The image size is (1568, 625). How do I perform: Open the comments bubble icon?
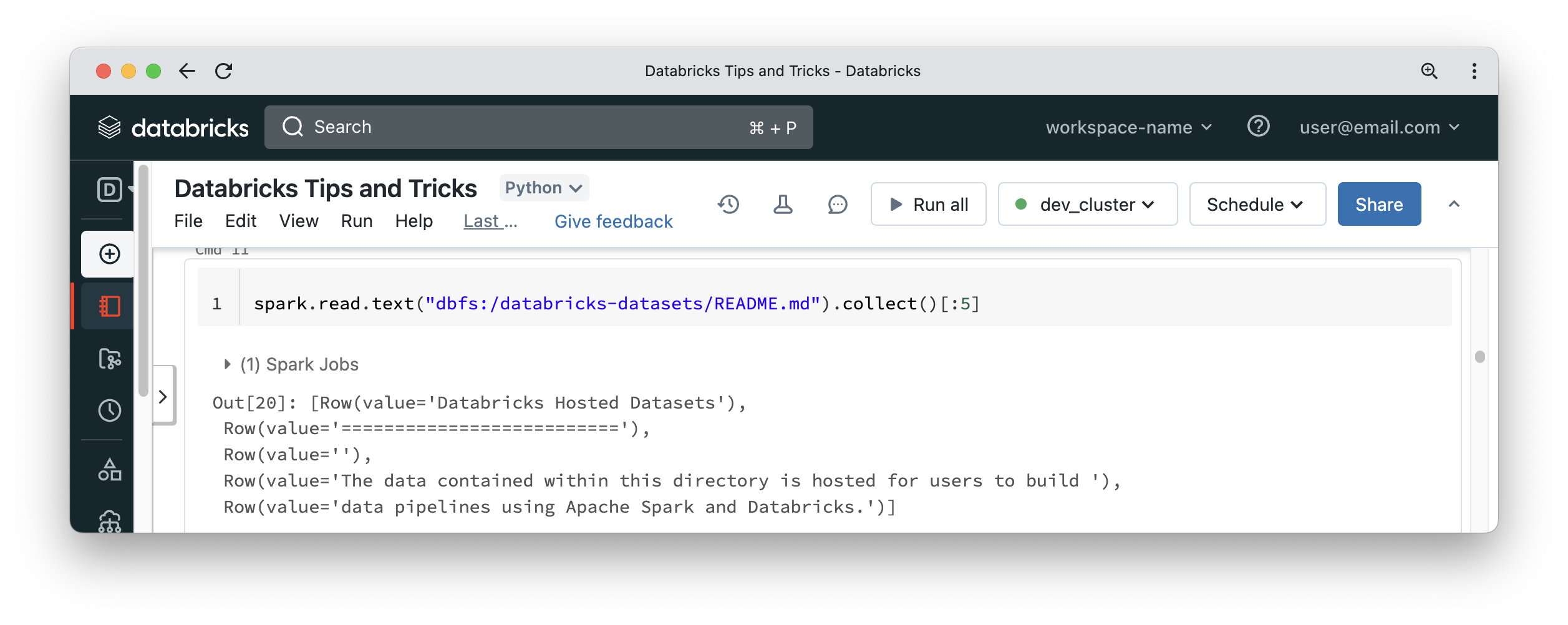click(837, 205)
